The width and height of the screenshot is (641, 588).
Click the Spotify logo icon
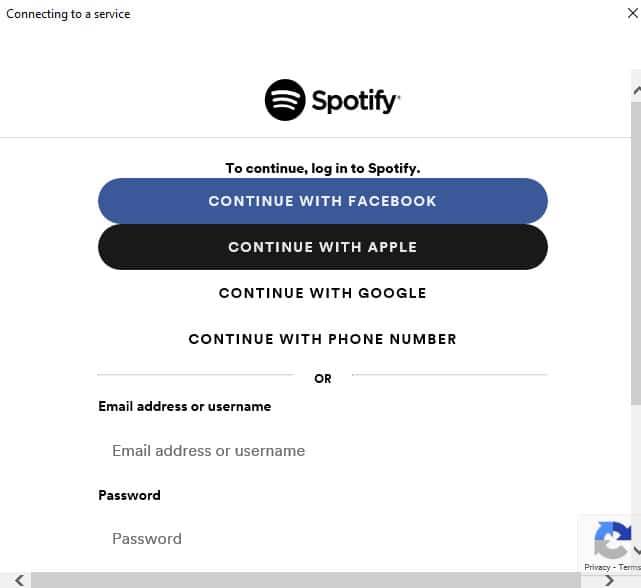coord(285,100)
